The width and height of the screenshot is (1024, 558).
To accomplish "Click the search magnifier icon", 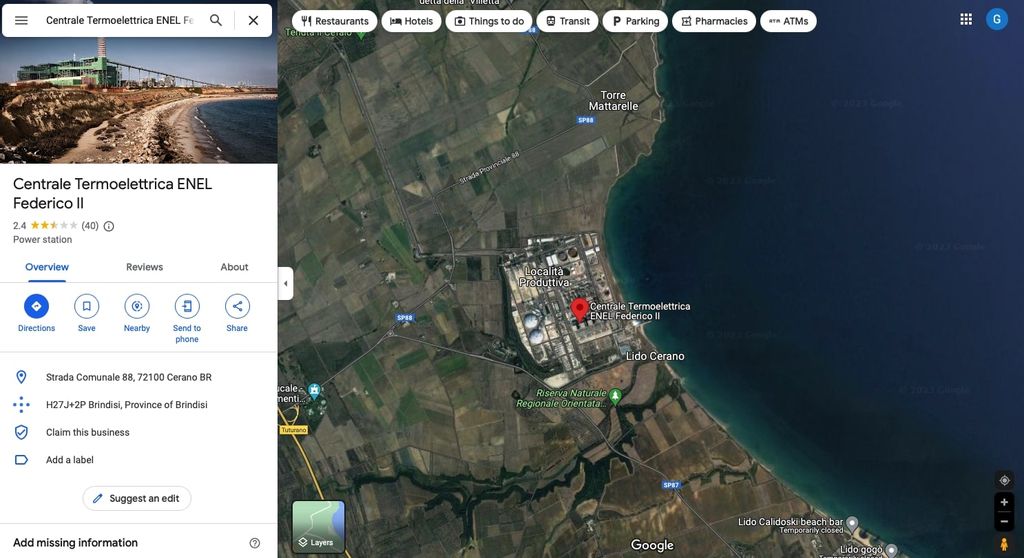I will [x=216, y=20].
